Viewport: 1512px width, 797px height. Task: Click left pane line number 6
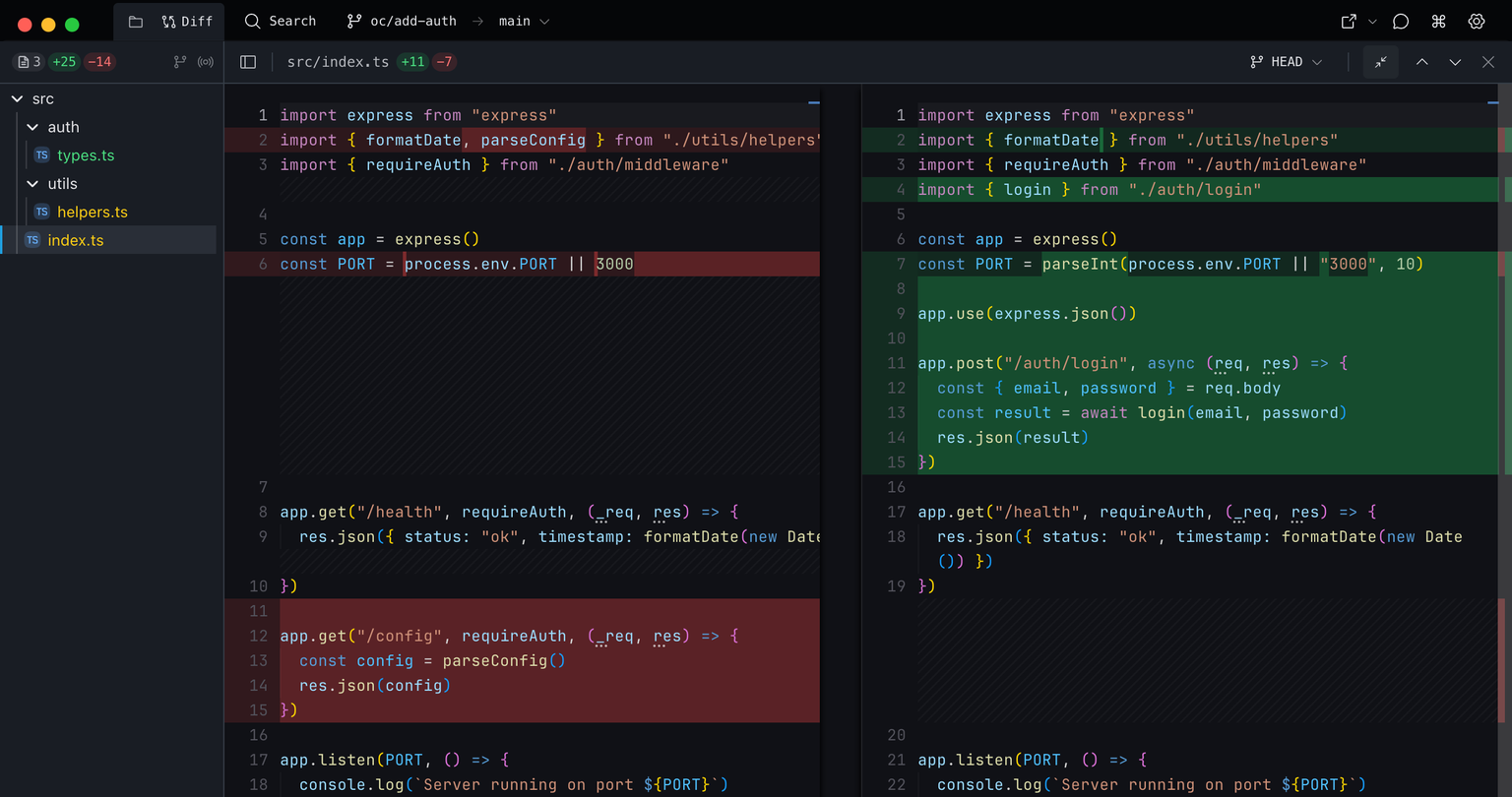click(x=263, y=264)
